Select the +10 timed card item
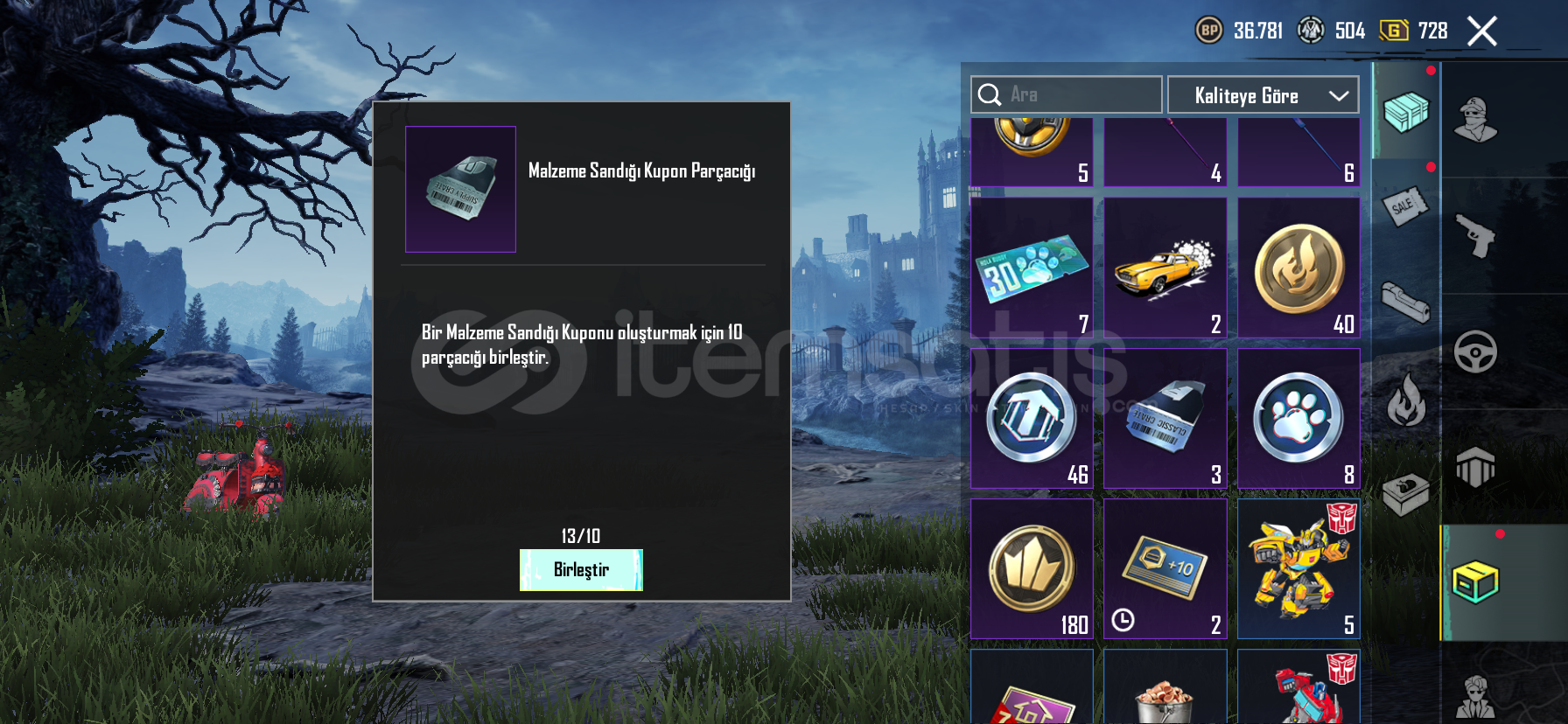This screenshot has width=1568, height=724. pos(1165,568)
